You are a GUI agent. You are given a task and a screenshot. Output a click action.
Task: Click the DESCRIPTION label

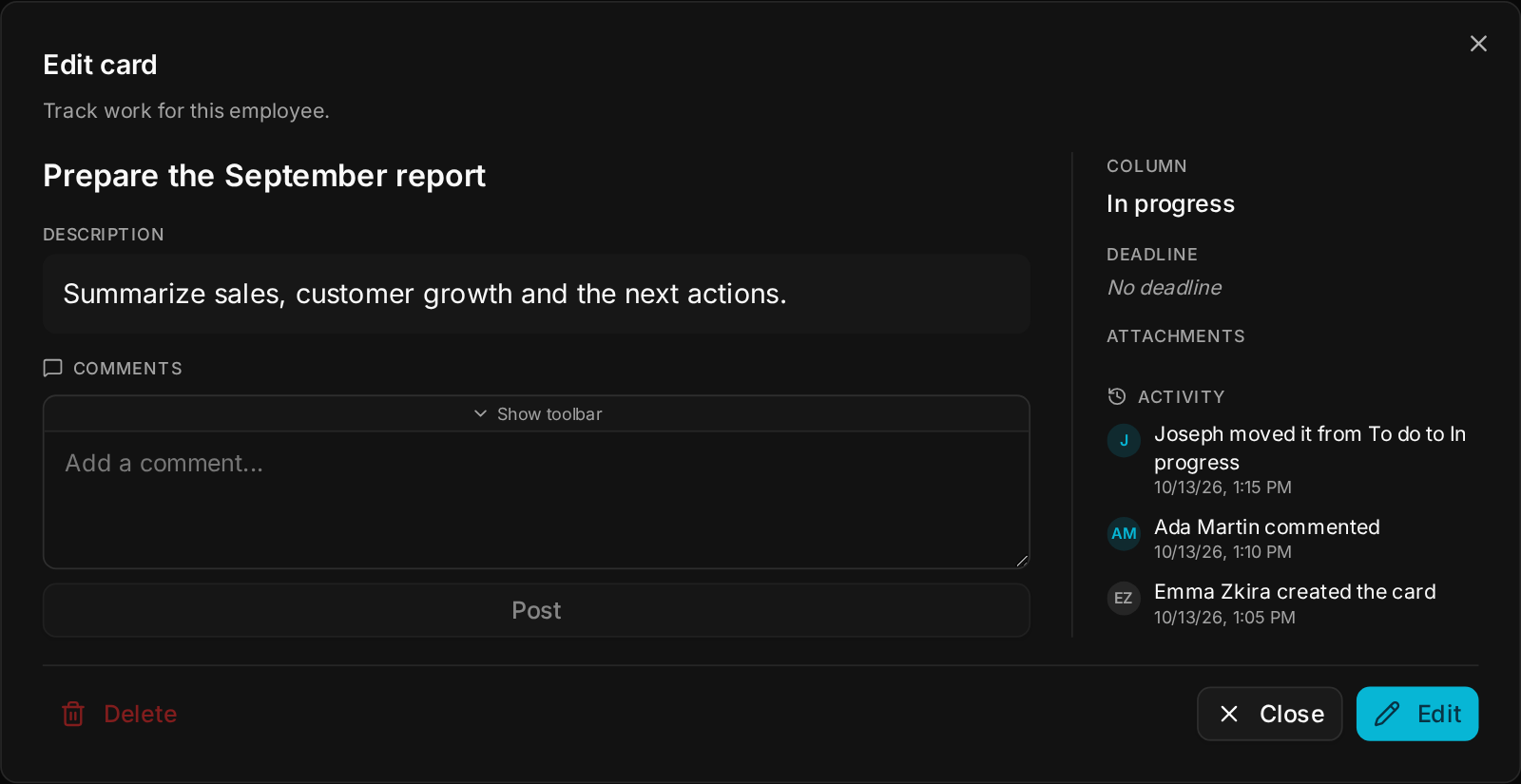pos(104,235)
